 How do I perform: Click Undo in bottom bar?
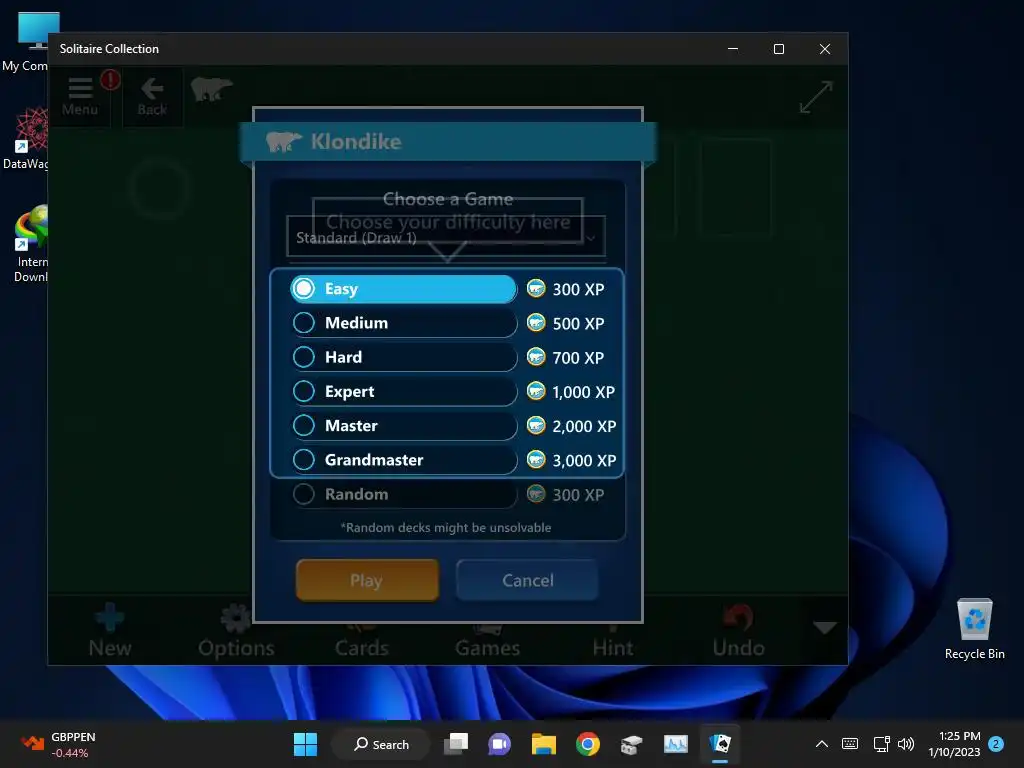pos(738,630)
